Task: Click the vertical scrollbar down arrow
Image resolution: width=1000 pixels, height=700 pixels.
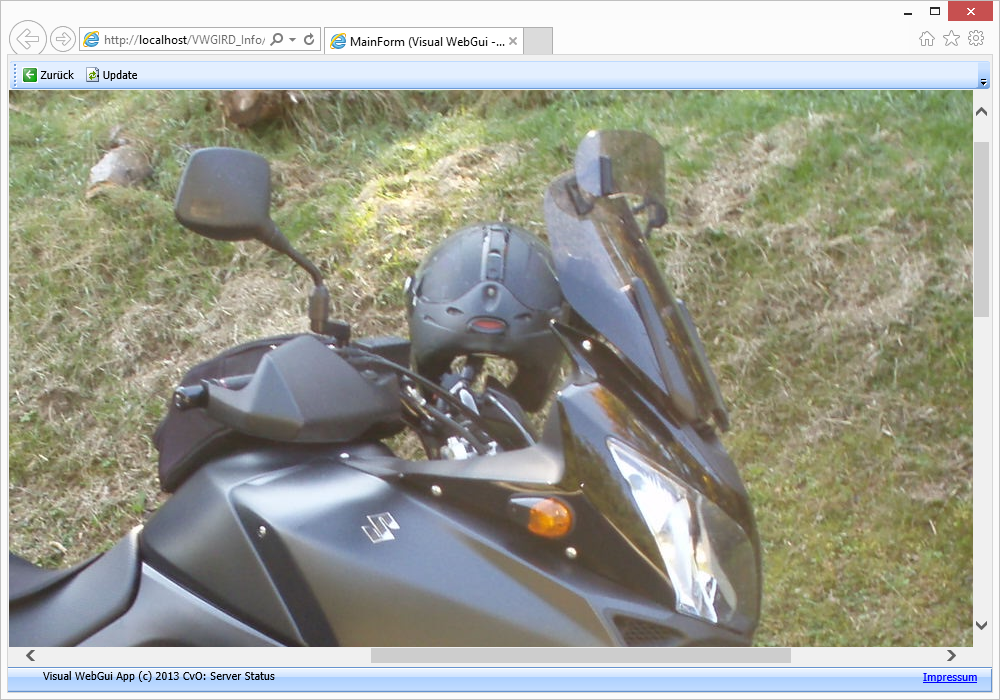Action: (982, 625)
